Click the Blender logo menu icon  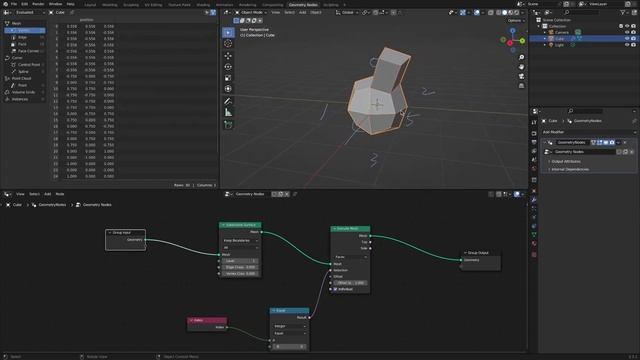(5, 4)
